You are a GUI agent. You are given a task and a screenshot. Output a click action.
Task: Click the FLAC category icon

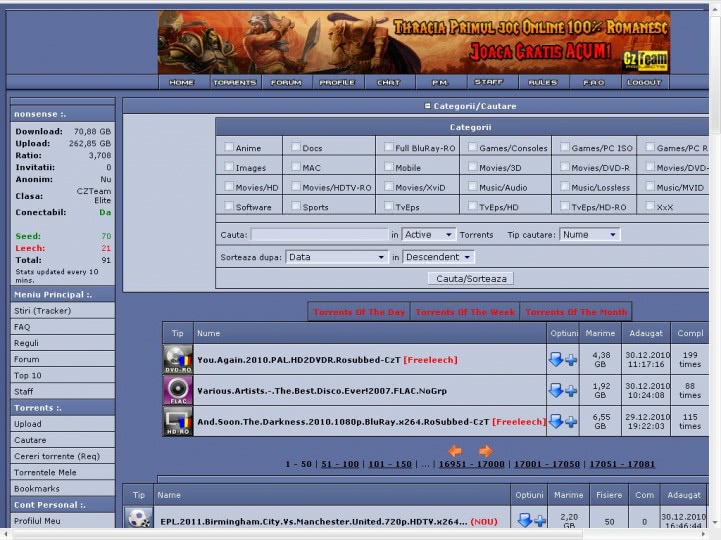[178, 390]
